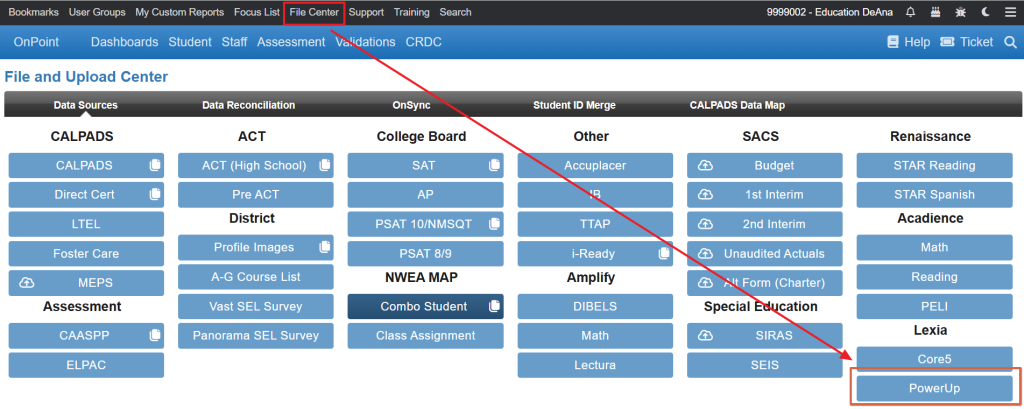Expand the Dashboards menu
1024x409 pixels.
(124, 42)
